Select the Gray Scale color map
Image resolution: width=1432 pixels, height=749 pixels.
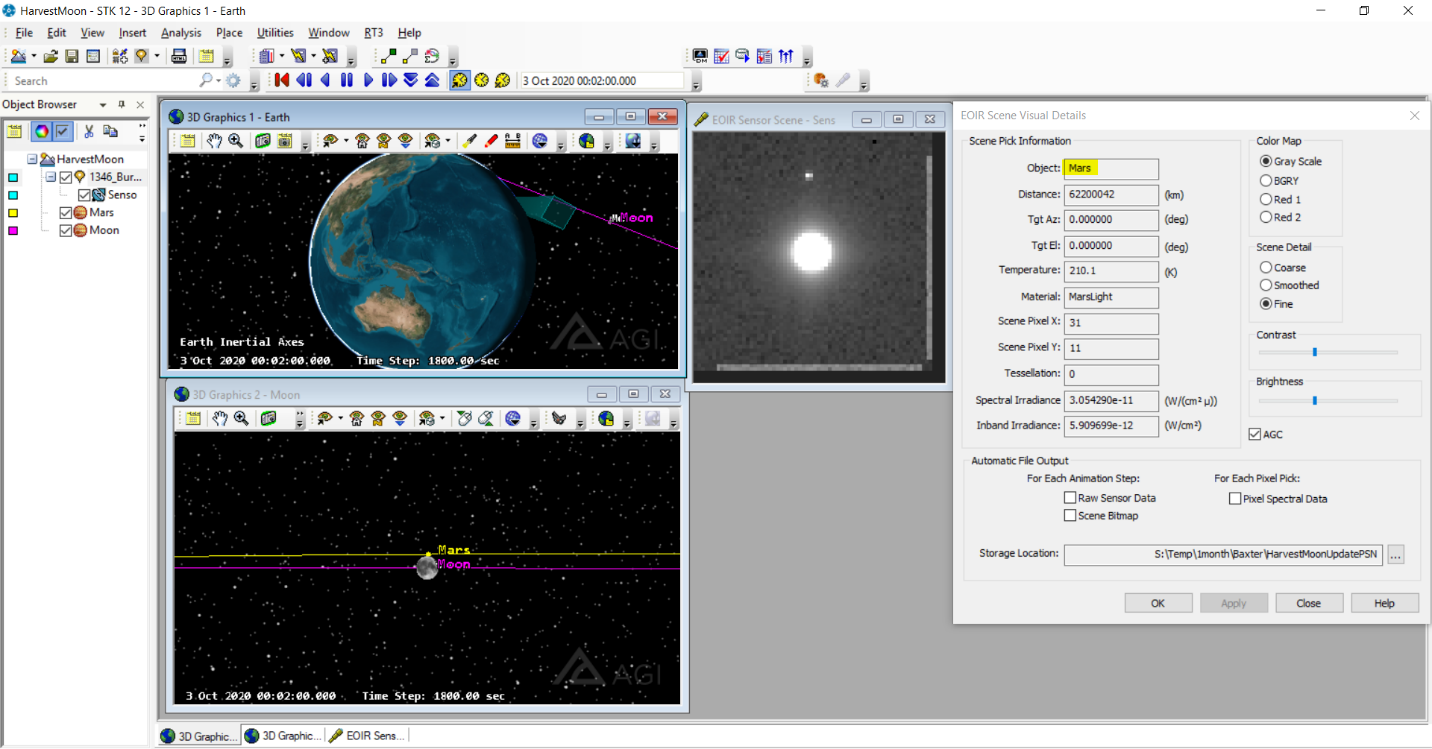click(x=1266, y=161)
